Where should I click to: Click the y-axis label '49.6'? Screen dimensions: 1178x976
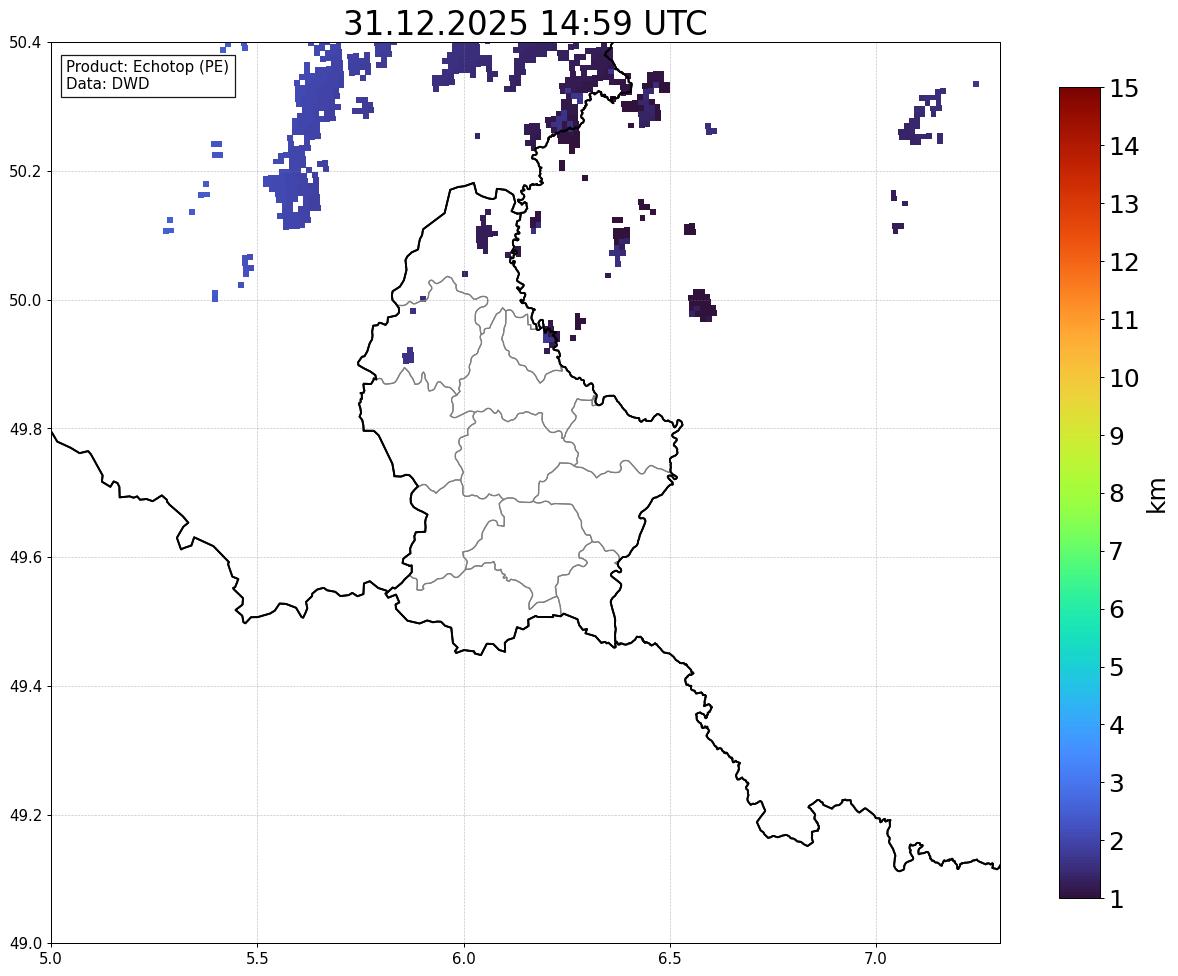[25, 557]
